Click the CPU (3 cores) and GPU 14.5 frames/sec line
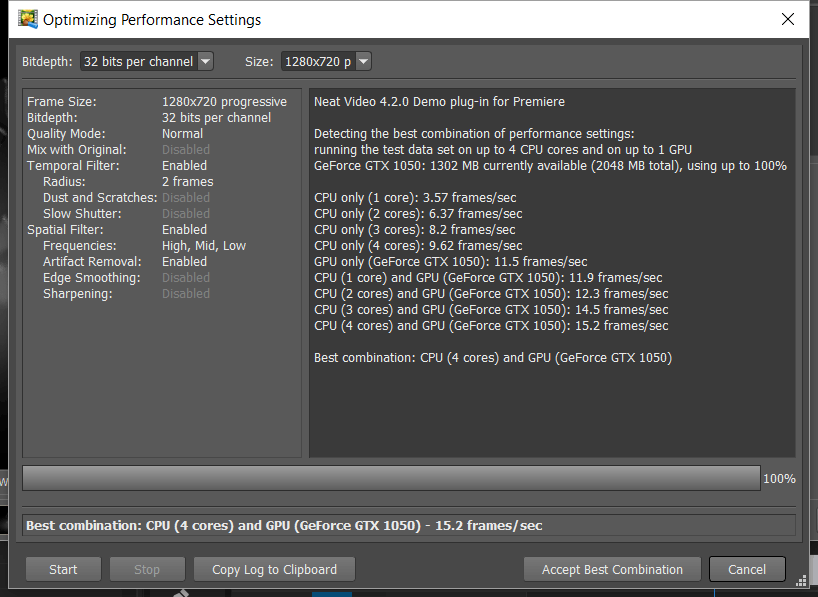Viewport: 818px width, 597px height. click(491, 309)
